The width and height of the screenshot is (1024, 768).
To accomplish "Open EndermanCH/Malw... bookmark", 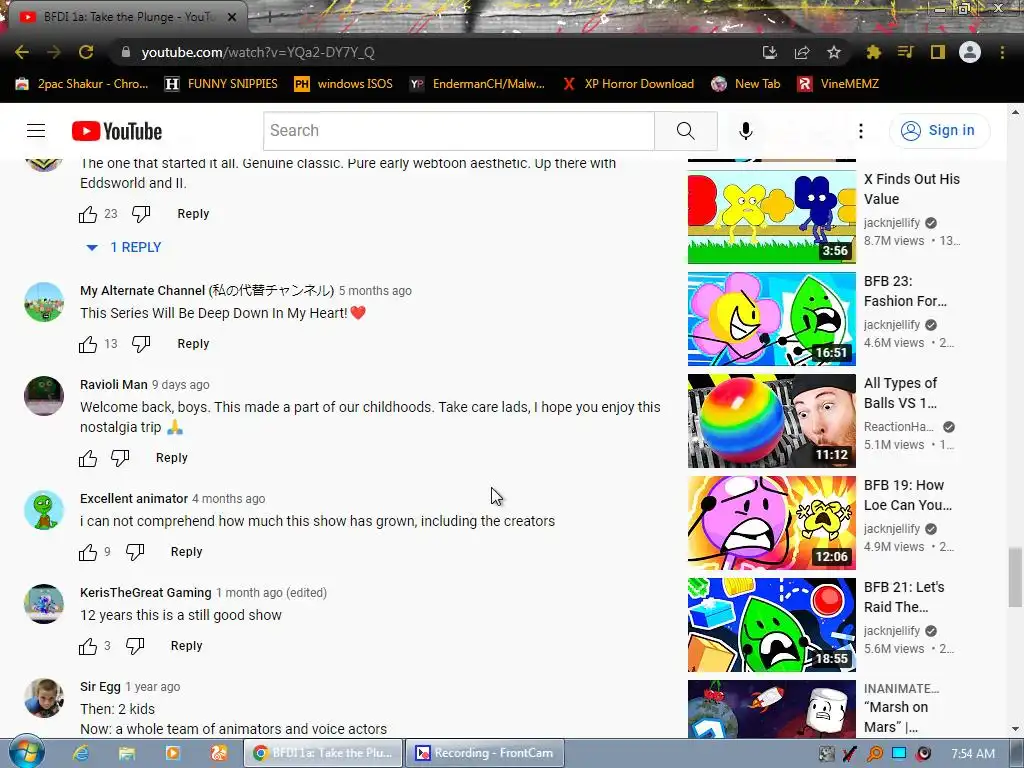I will coord(477,84).
